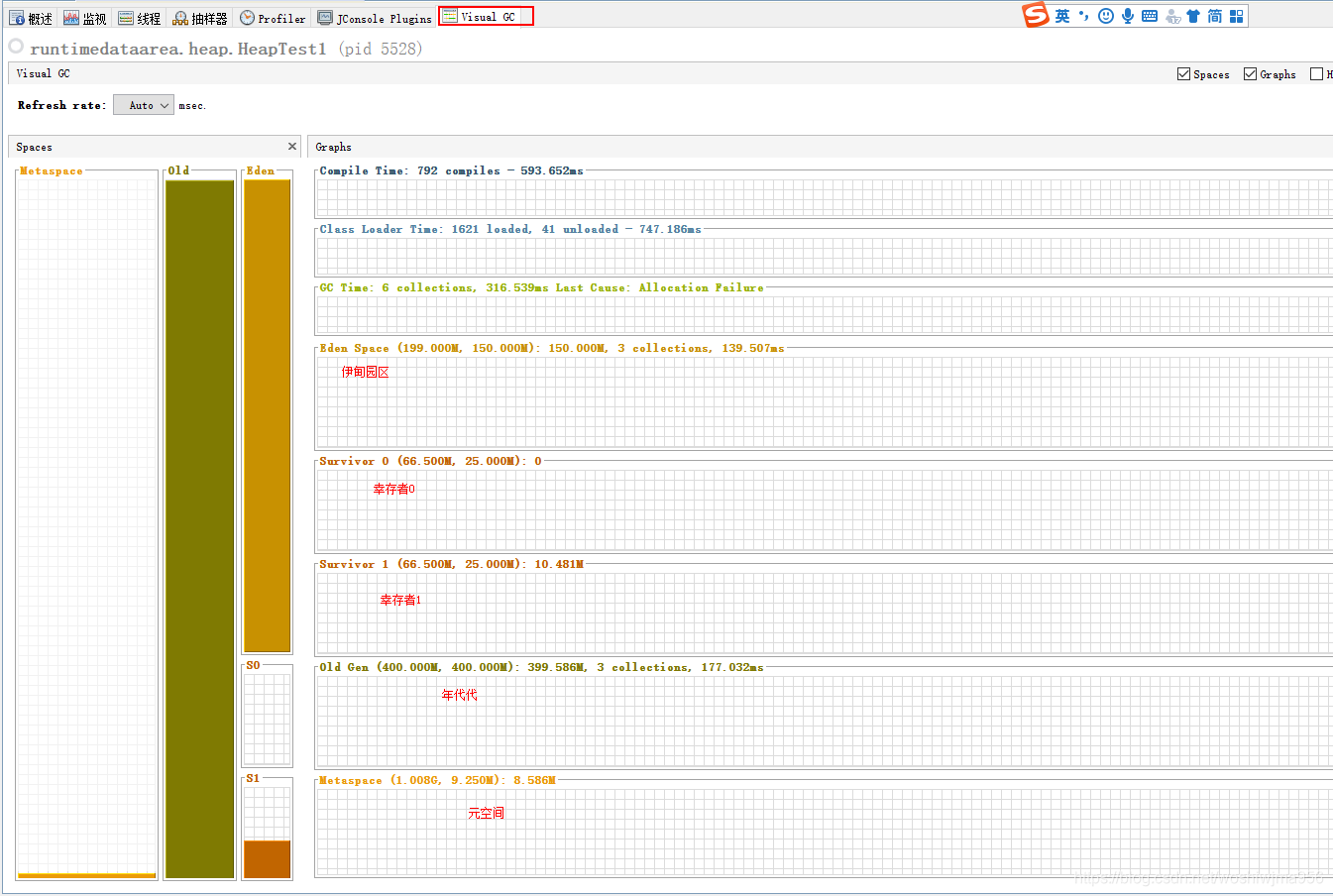Uncheck the Graphs checkbox

(x=1250, y=73)
